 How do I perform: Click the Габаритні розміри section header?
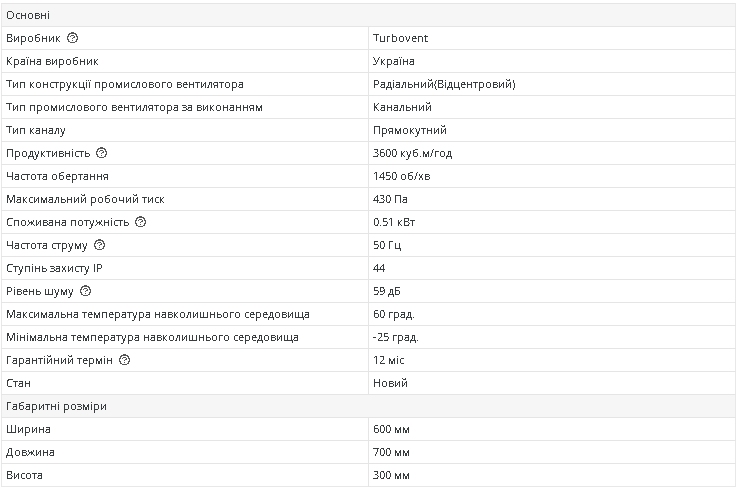pos(56,406)
